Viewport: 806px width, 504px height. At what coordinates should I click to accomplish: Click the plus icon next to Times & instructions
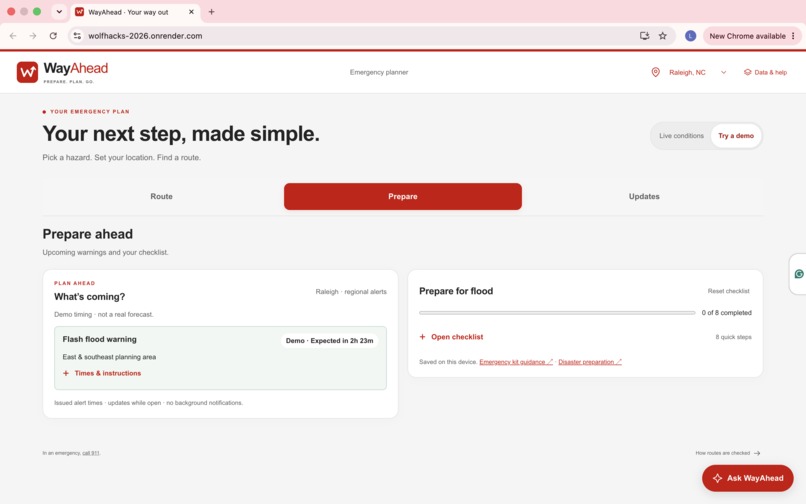click(x=66, y=373)
